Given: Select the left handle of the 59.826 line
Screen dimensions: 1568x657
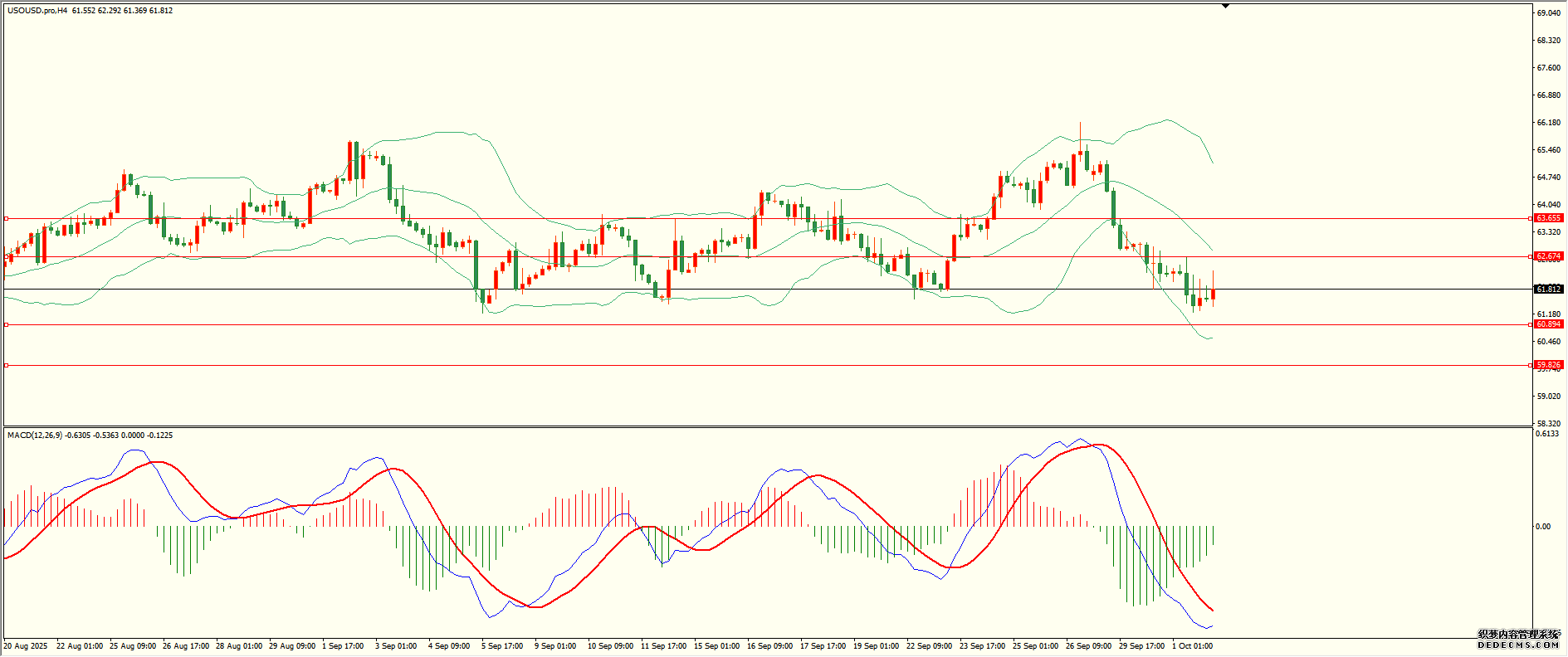Looking at the screenshot, I should (x=7, y=365).
